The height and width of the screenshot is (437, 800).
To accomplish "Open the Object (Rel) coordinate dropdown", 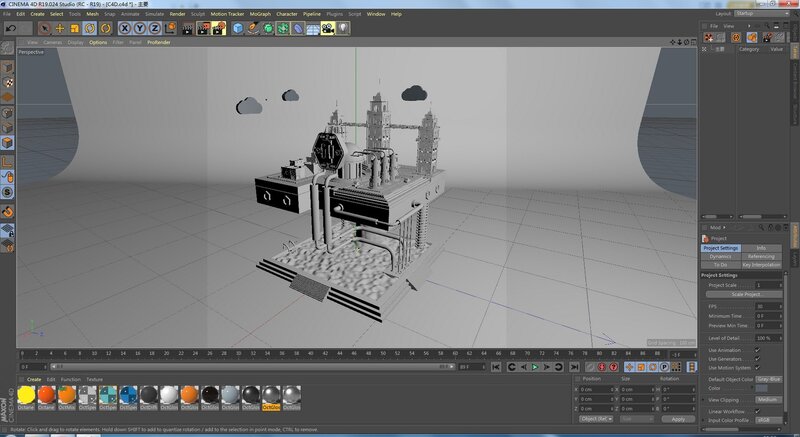I will pos(597,419).
